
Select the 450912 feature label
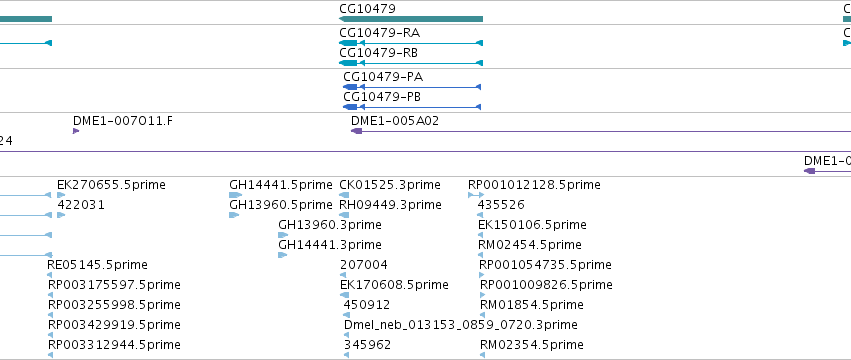tap(367, 305)
